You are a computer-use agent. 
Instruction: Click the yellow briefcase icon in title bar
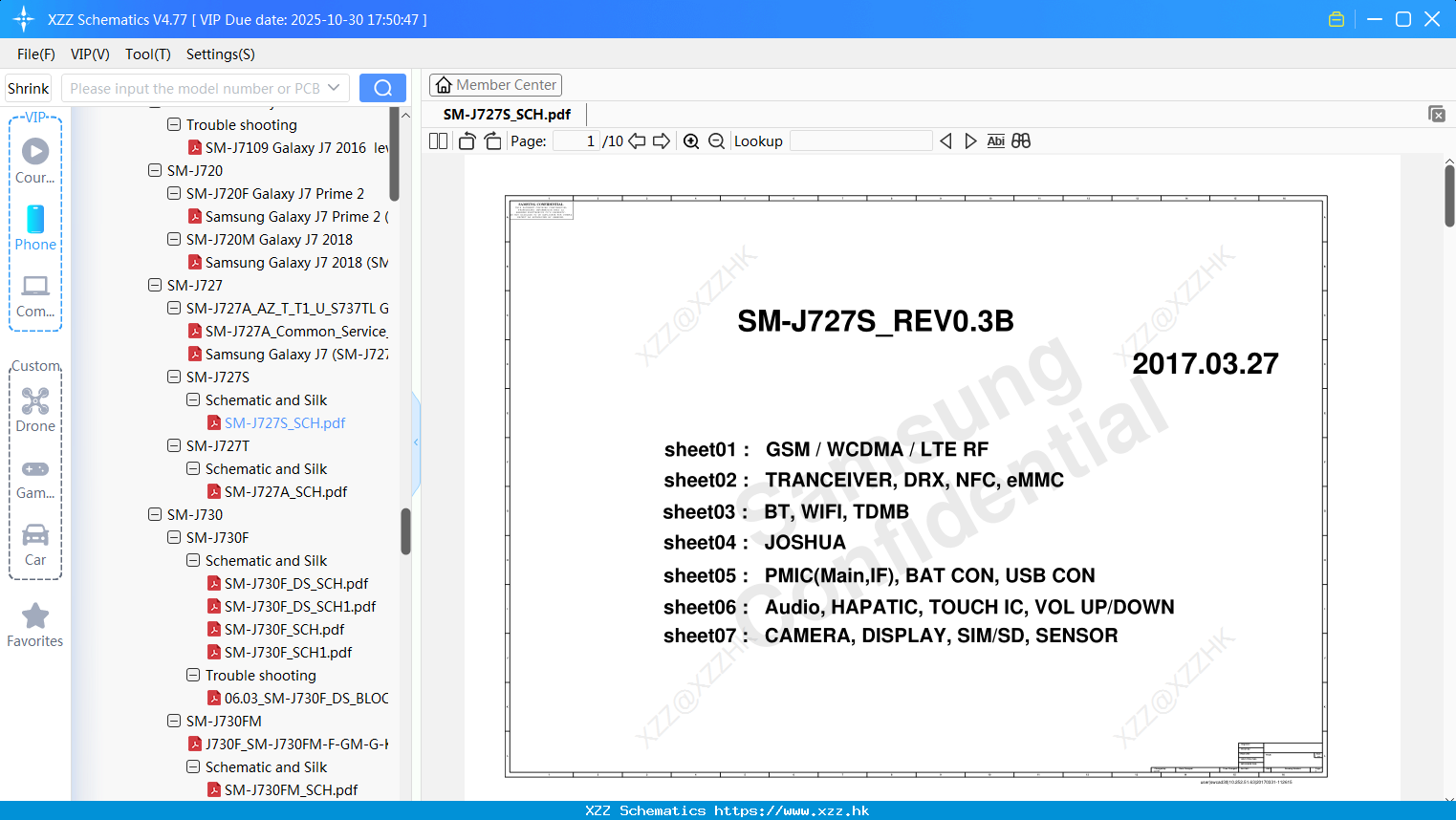point(1336,19)
